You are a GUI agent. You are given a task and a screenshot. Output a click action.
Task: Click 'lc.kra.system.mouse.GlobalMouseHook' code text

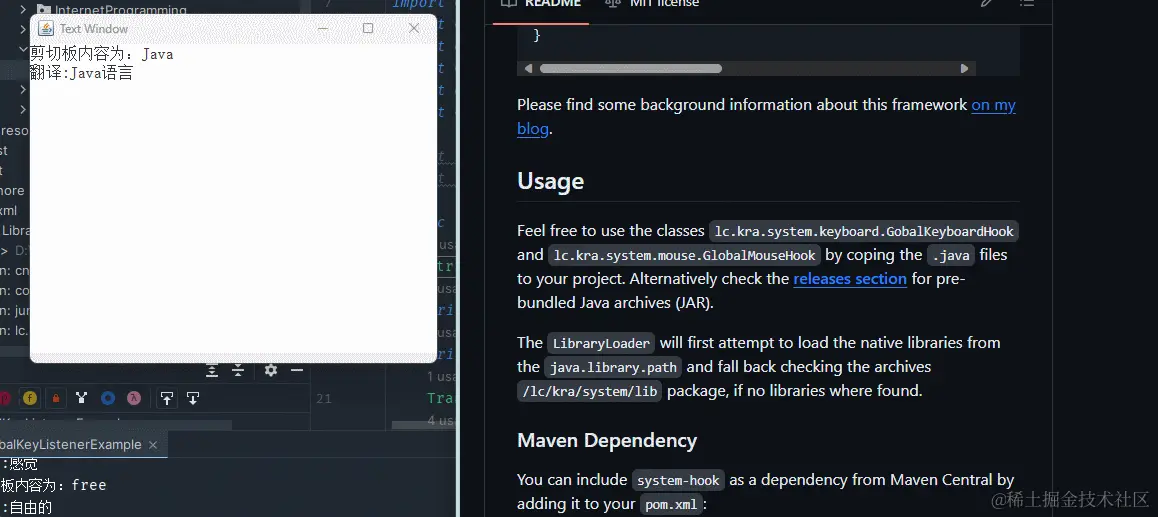click(685, 255)
